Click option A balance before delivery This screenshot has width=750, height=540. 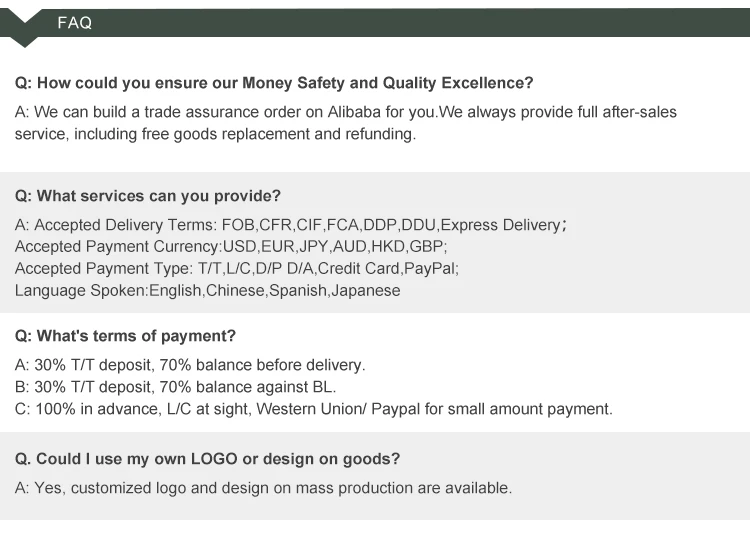coord(190,365)
